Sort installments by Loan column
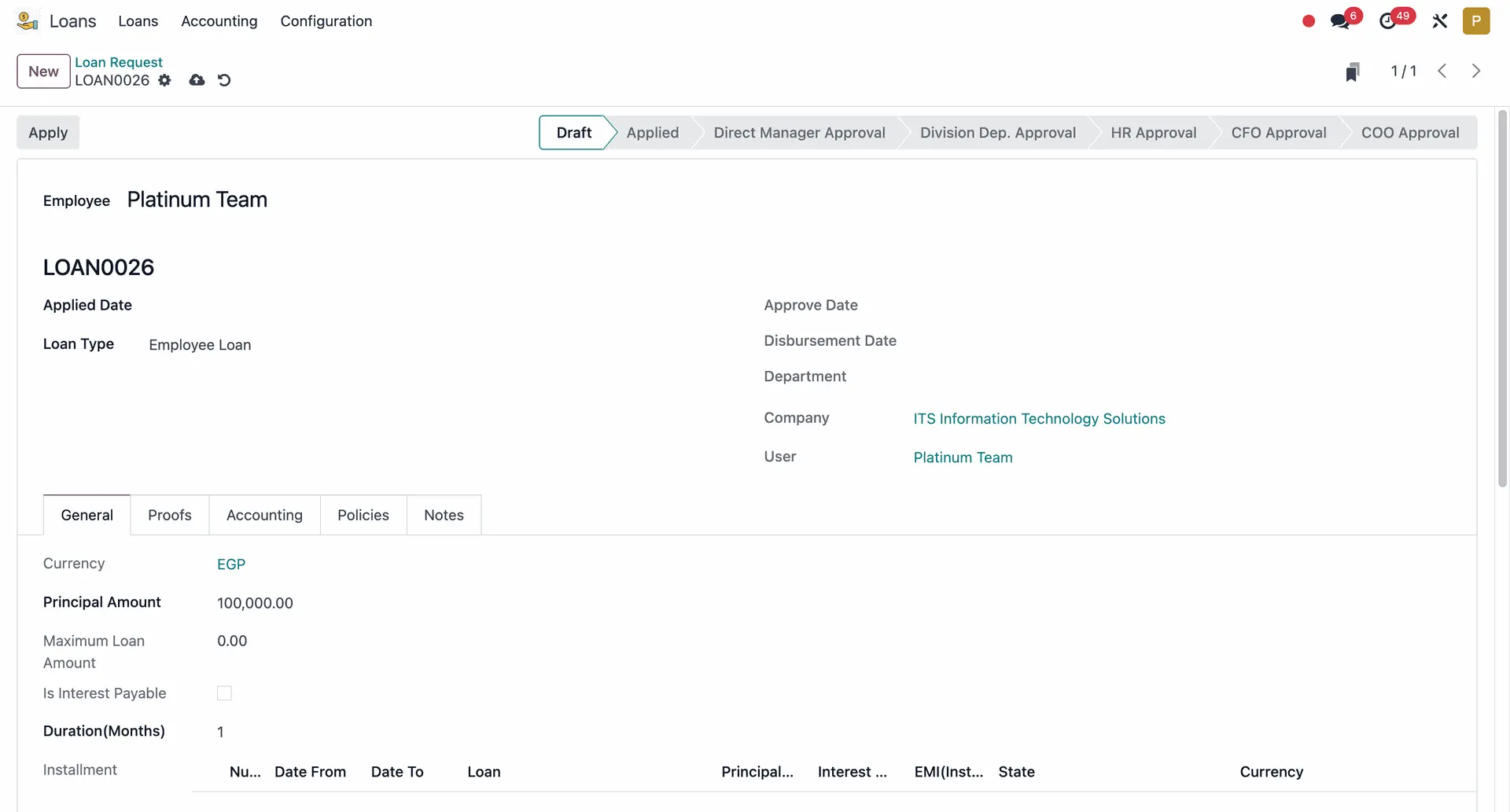Screen dimensions: 1510x812 pyautogui.click(x=484, y=772)
